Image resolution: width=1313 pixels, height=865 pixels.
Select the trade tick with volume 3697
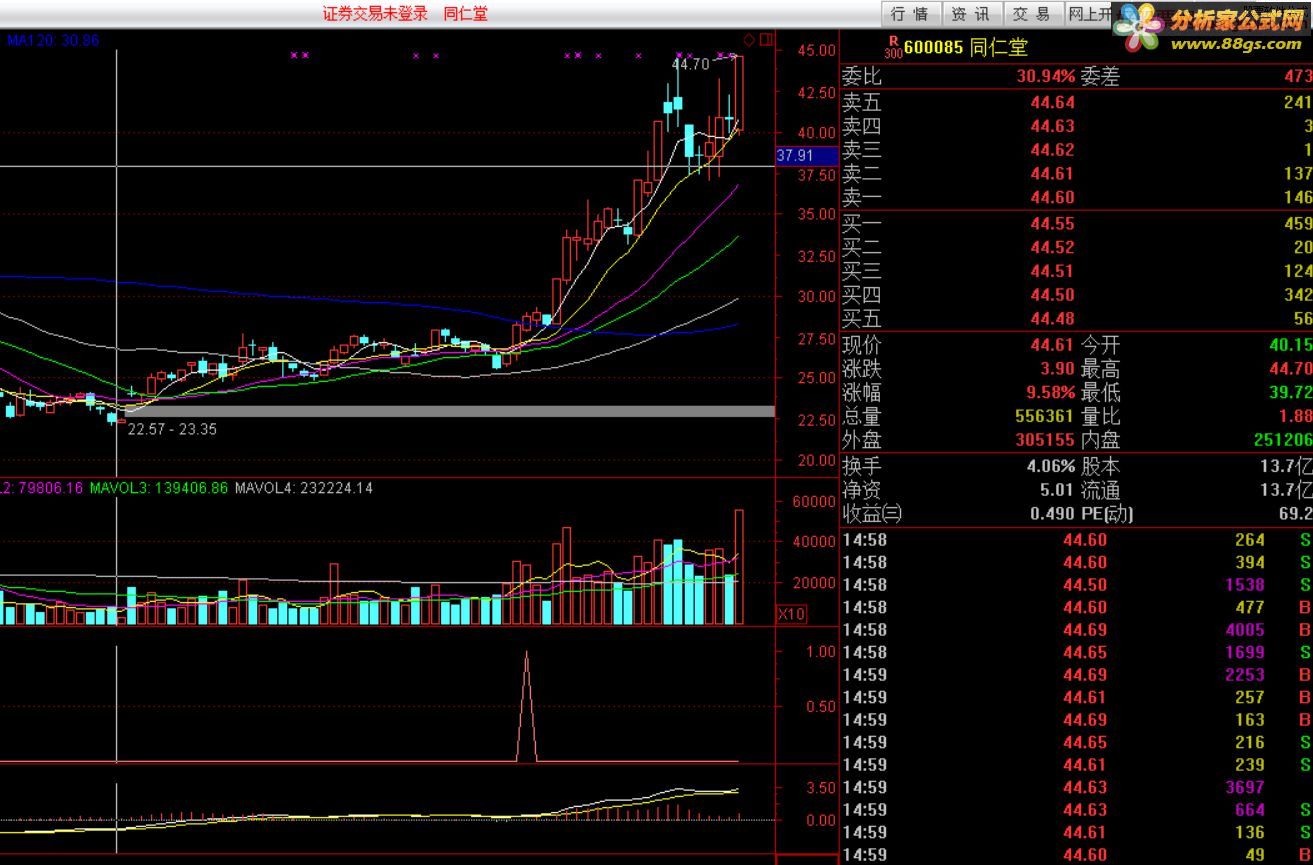tap(1077, 788)
